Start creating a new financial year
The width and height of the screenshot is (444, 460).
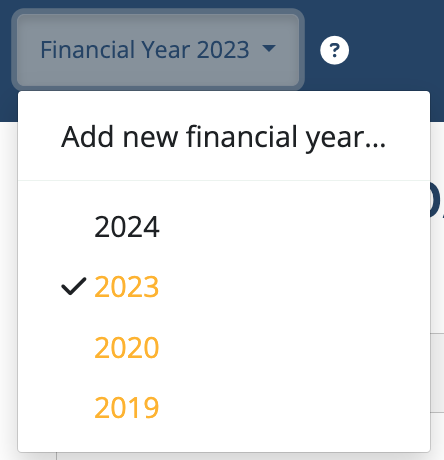click(x=224, y=137)
